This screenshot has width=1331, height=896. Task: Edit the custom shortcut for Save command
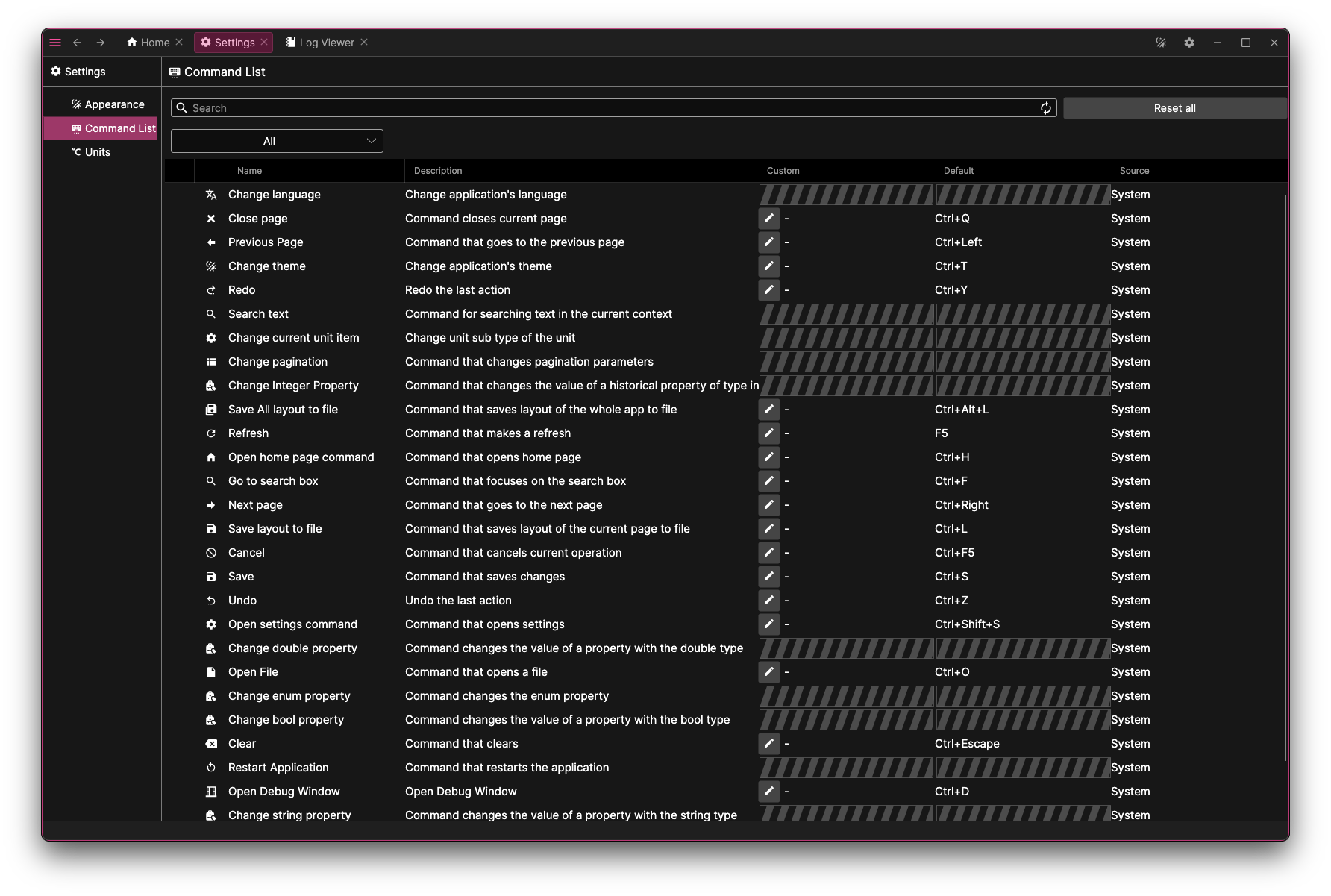[x=769, y=576]
